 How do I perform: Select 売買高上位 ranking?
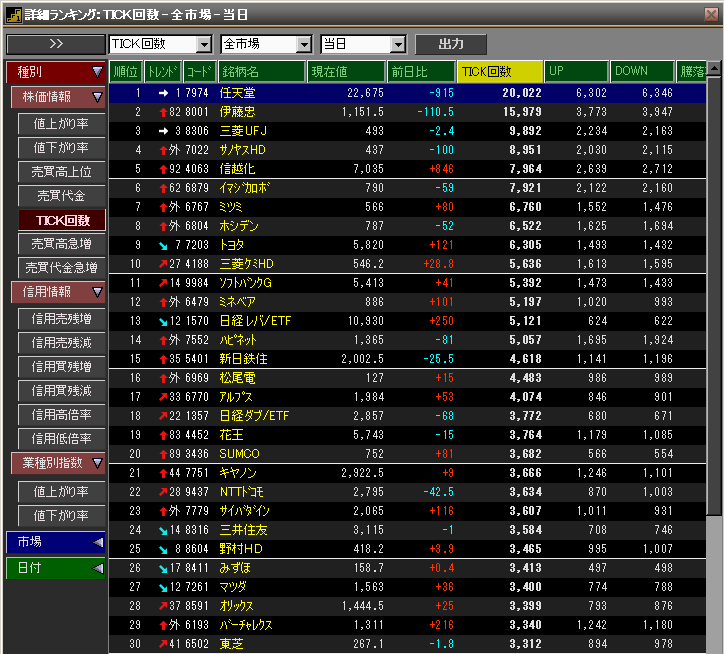click(61, 172)
